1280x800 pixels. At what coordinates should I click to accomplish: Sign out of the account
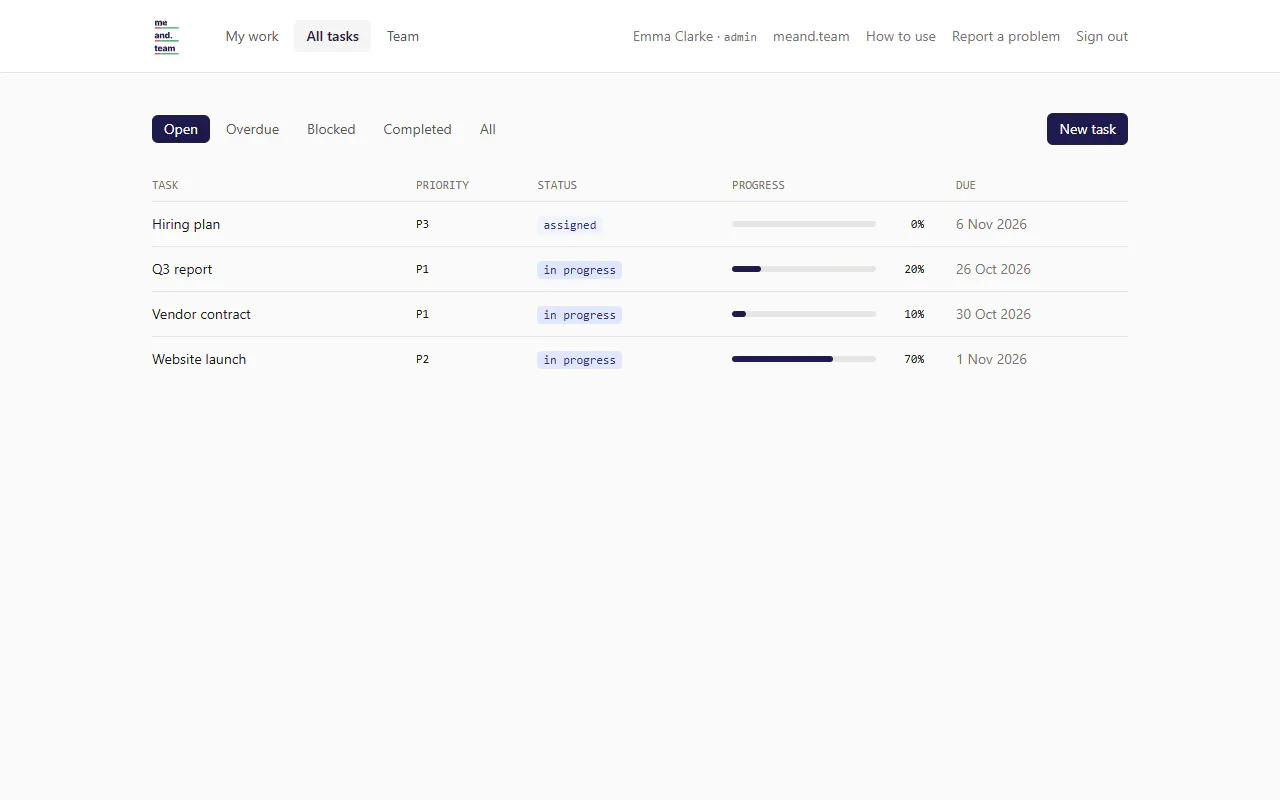(1102, 36)
